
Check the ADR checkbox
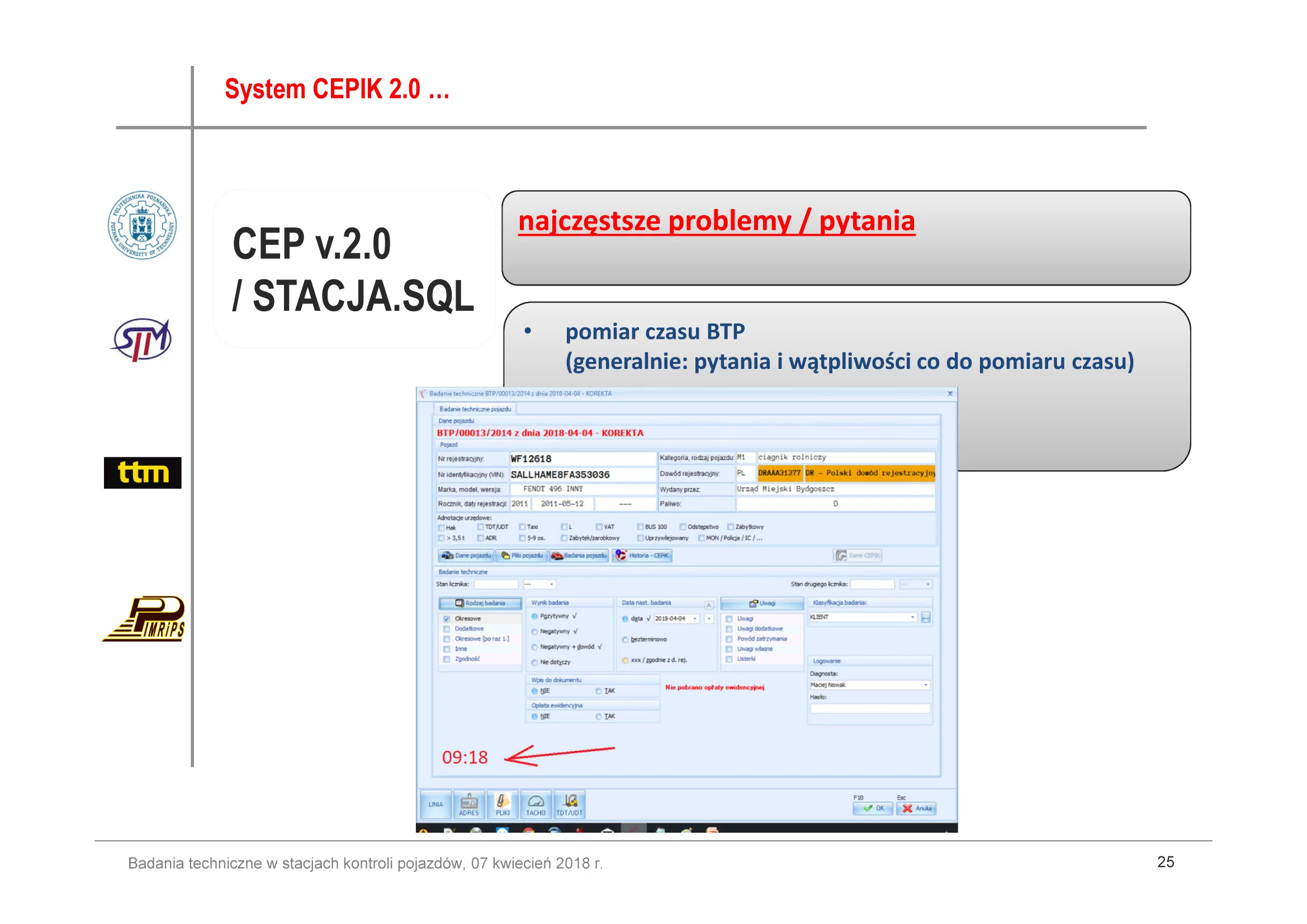(x=480, y=538)
